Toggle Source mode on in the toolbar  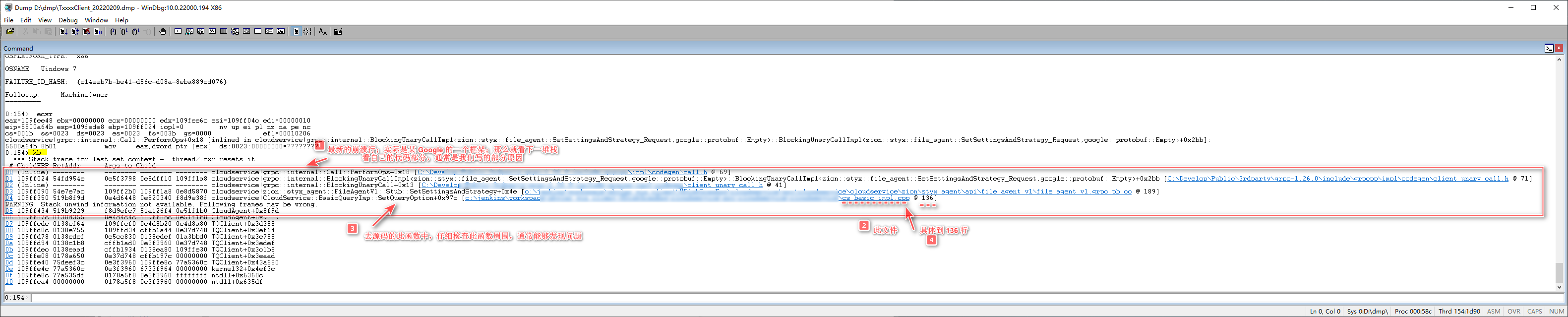(x=297, y=31)
